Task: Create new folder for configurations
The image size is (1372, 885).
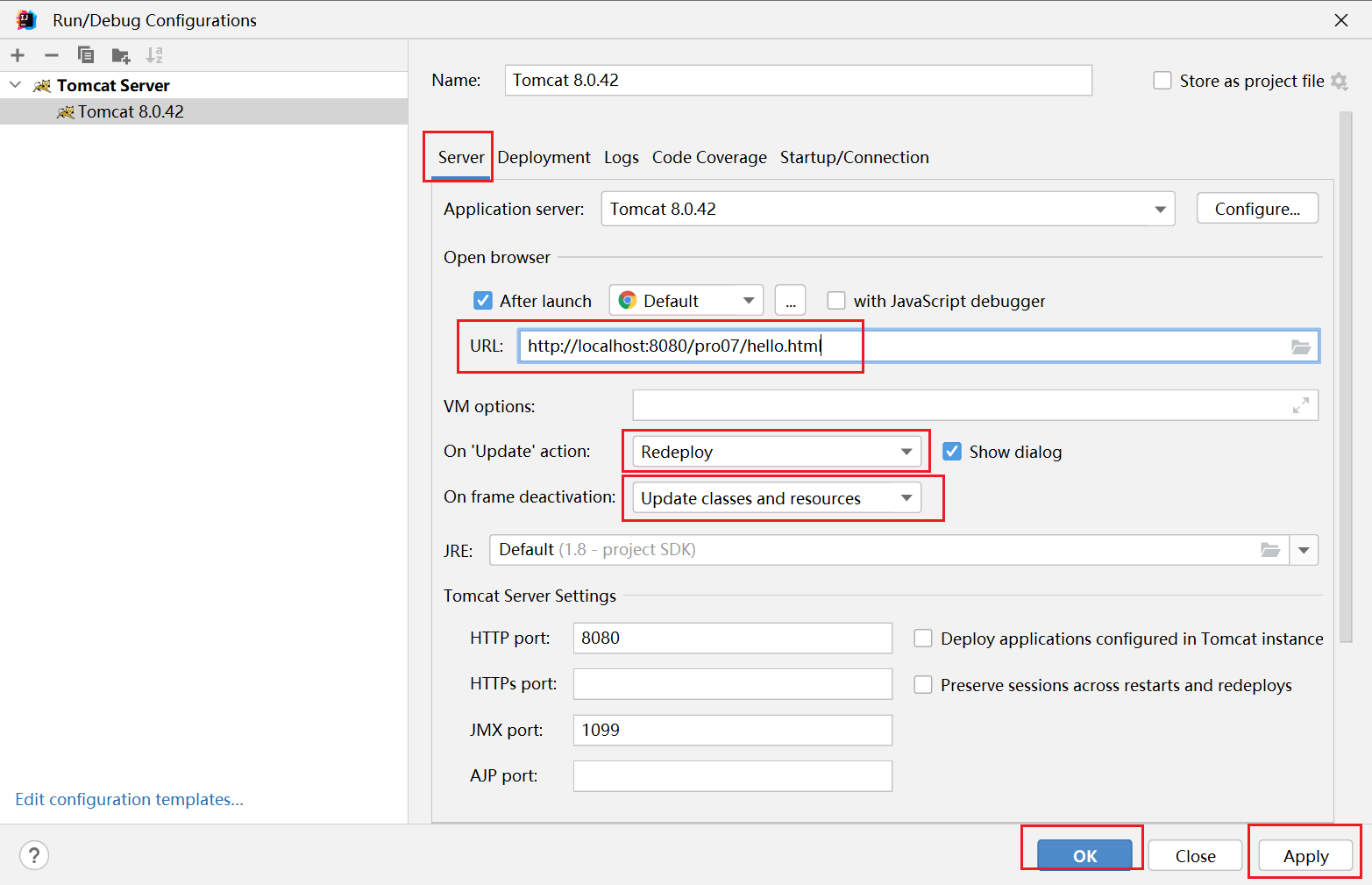Action: [x=121, y=56]
